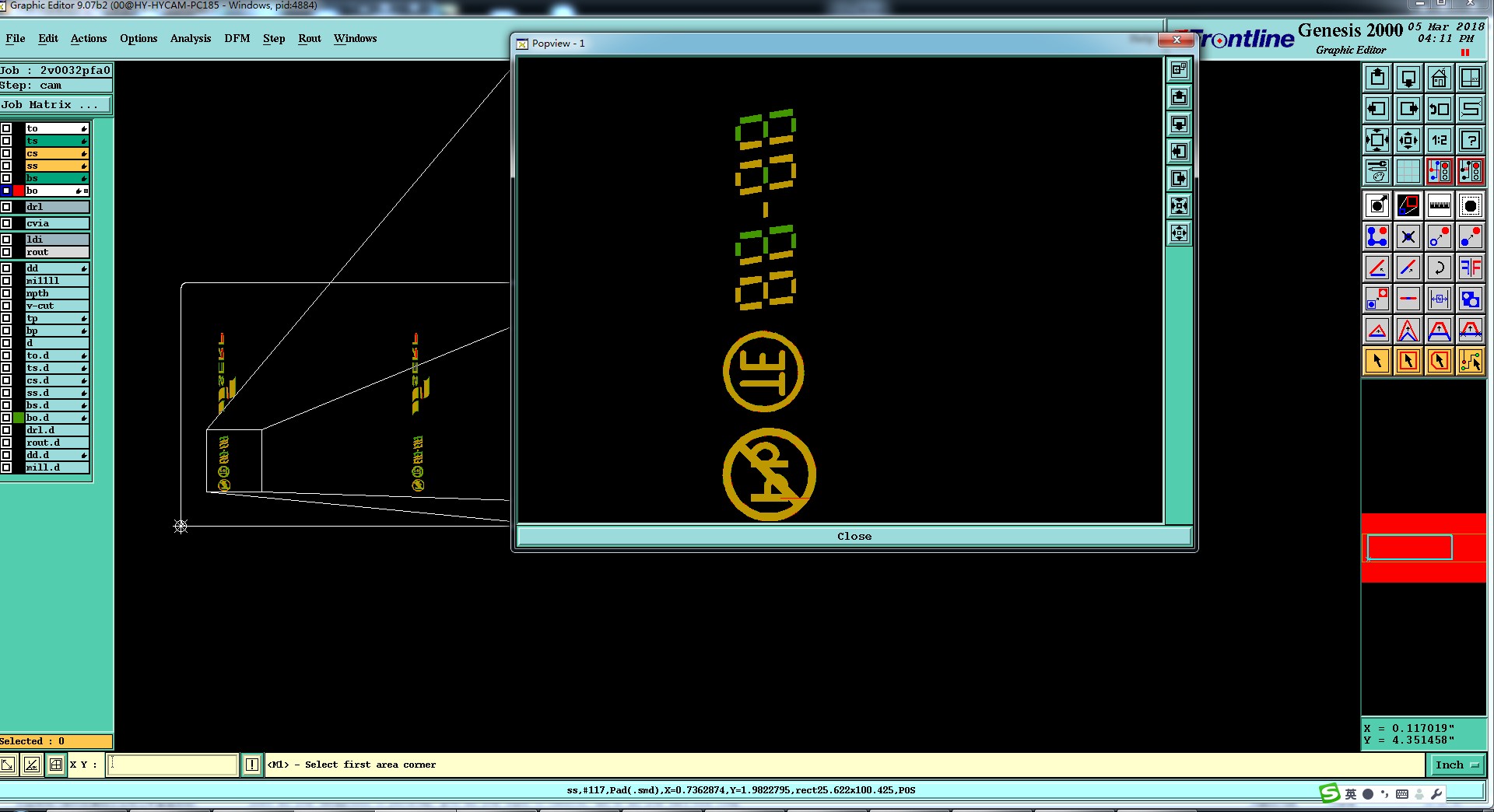Toggle the 'ss' layer checkbox
1494x812 pixels.
point(6,166)
